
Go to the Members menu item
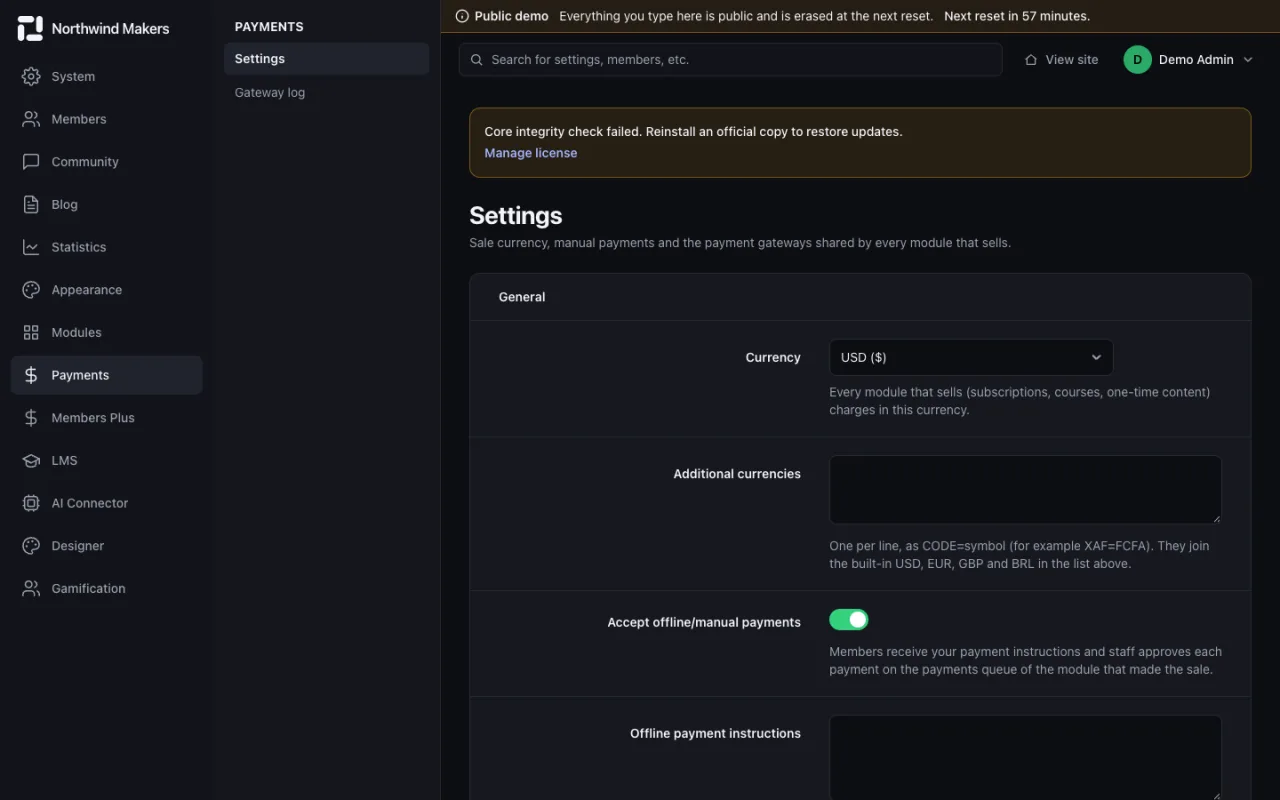click(x=106, y=119)
